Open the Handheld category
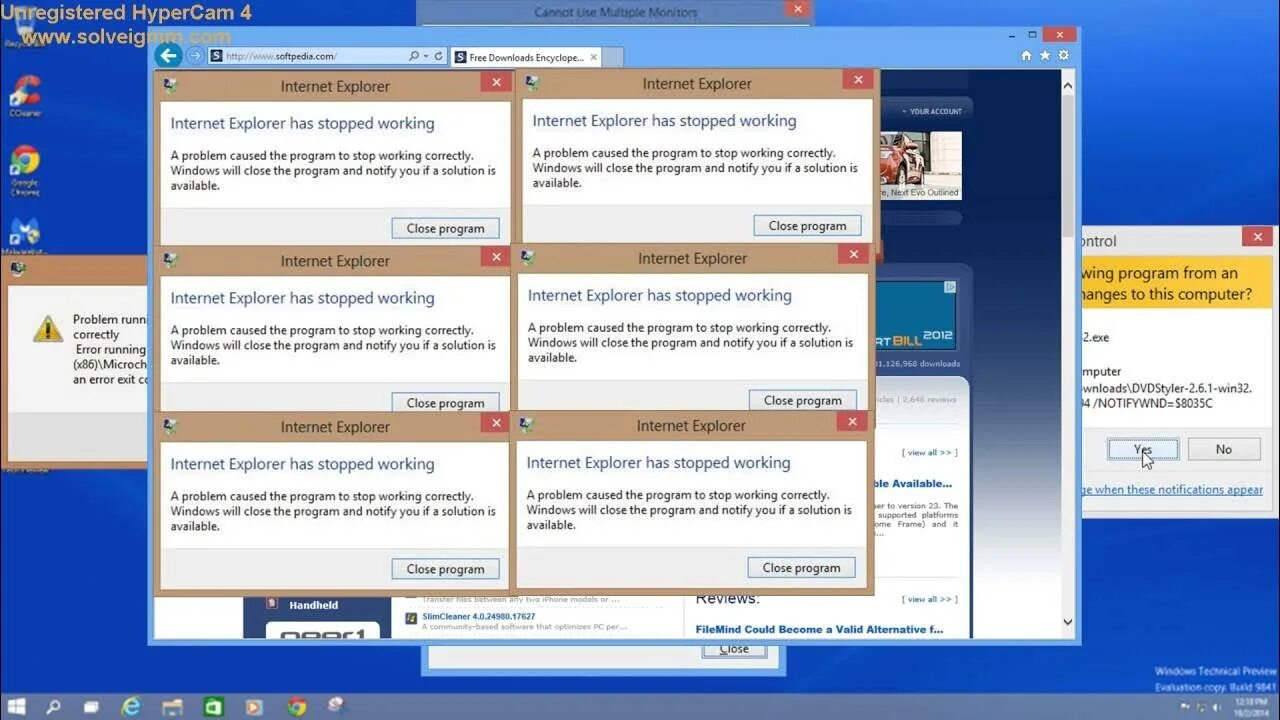Image resolution: width=1280 pixels, height=720 pixels. tap(314, 605)
